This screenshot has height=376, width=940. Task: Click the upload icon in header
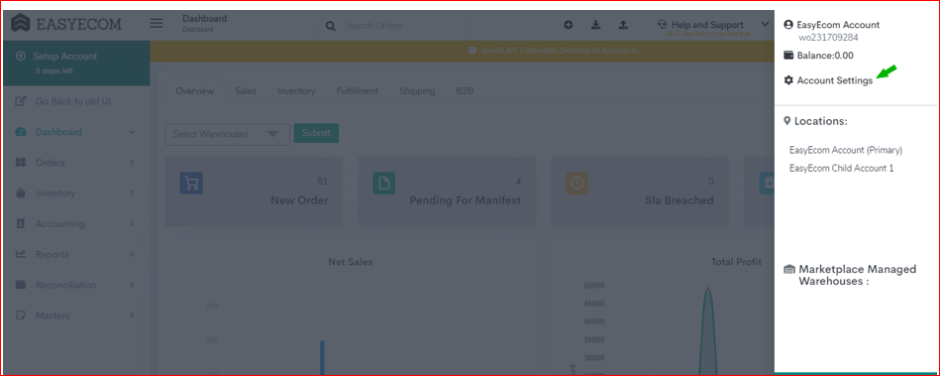click(x=623, y=25)
